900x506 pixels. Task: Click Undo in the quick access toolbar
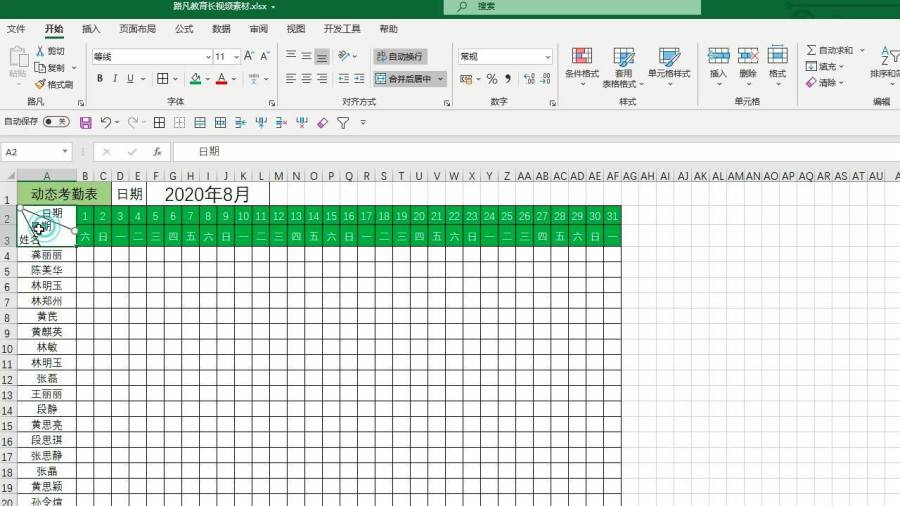pyautogui.click(x=106, y=122)
